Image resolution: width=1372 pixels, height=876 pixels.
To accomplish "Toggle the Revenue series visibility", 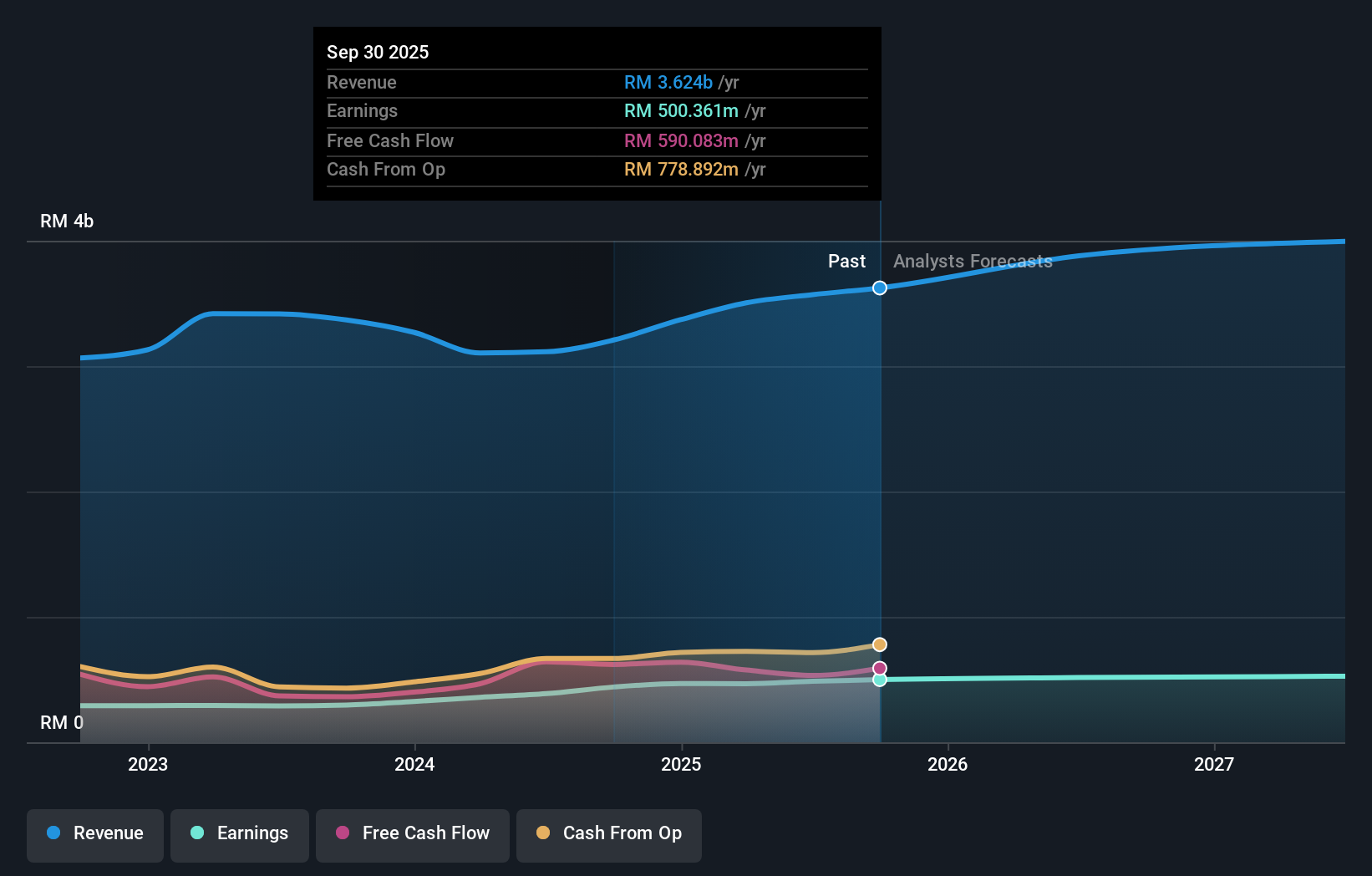I will (x=94, y=833).
